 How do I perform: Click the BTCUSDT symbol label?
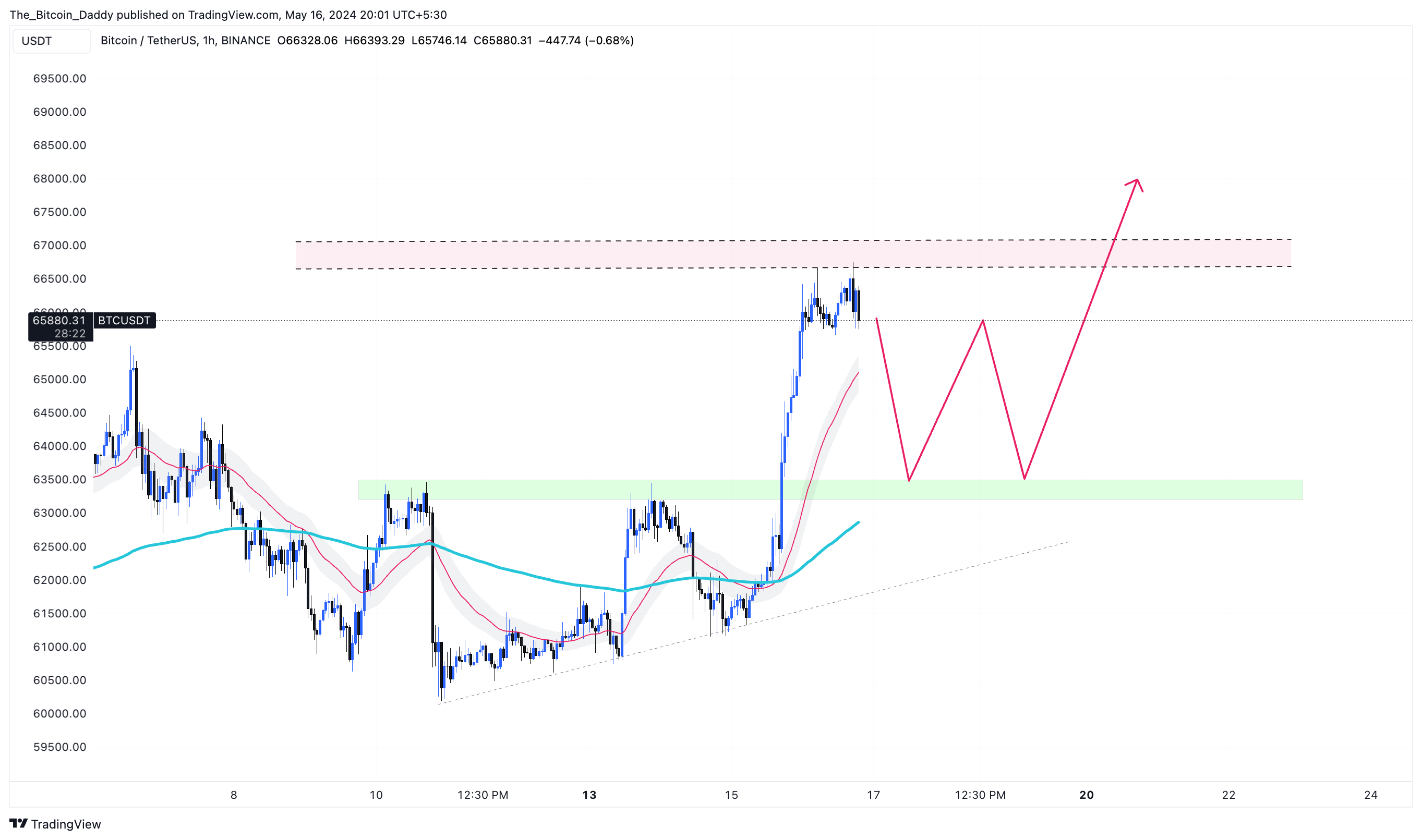[124, 320]
